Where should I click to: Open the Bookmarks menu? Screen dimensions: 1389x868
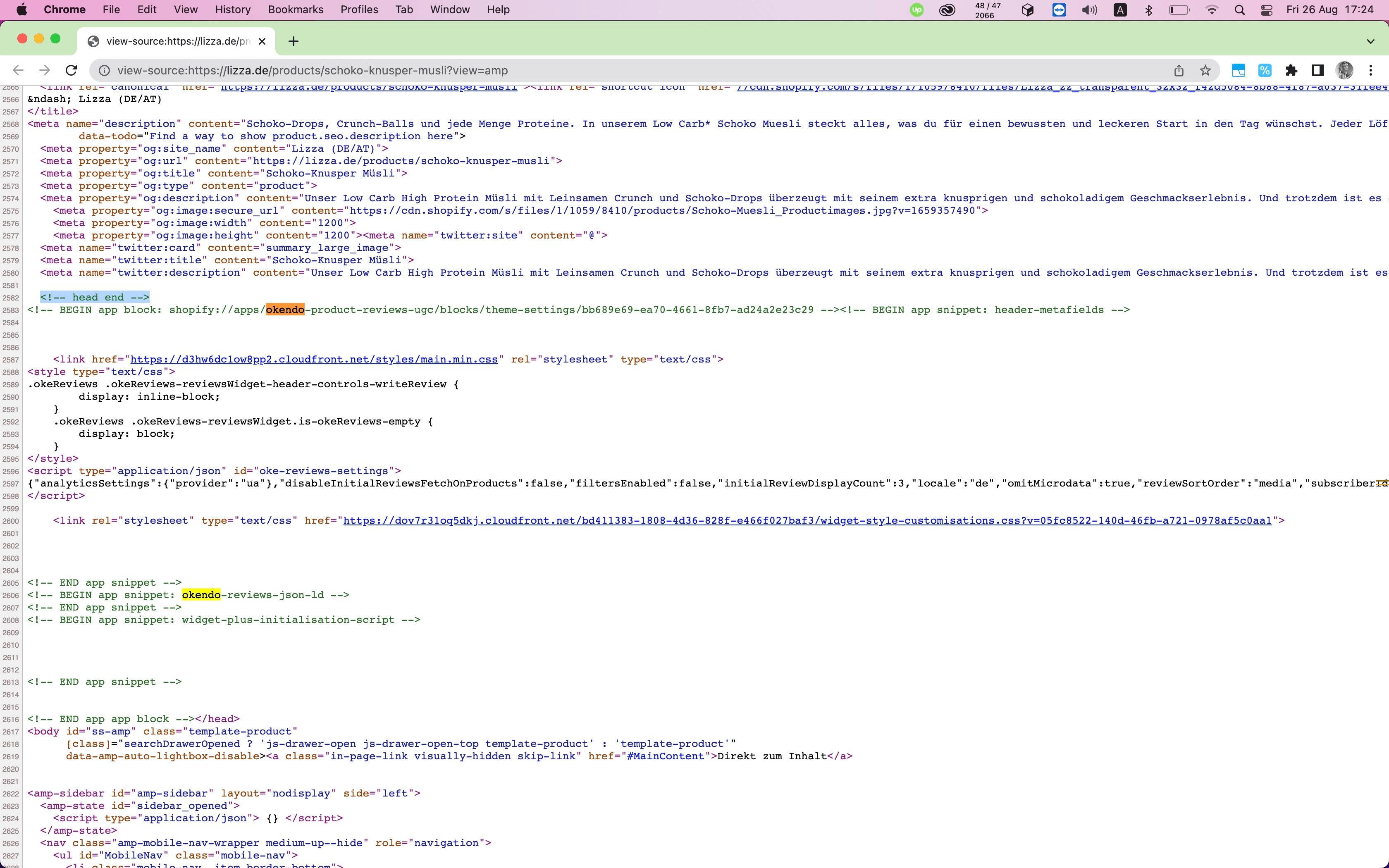295,10
